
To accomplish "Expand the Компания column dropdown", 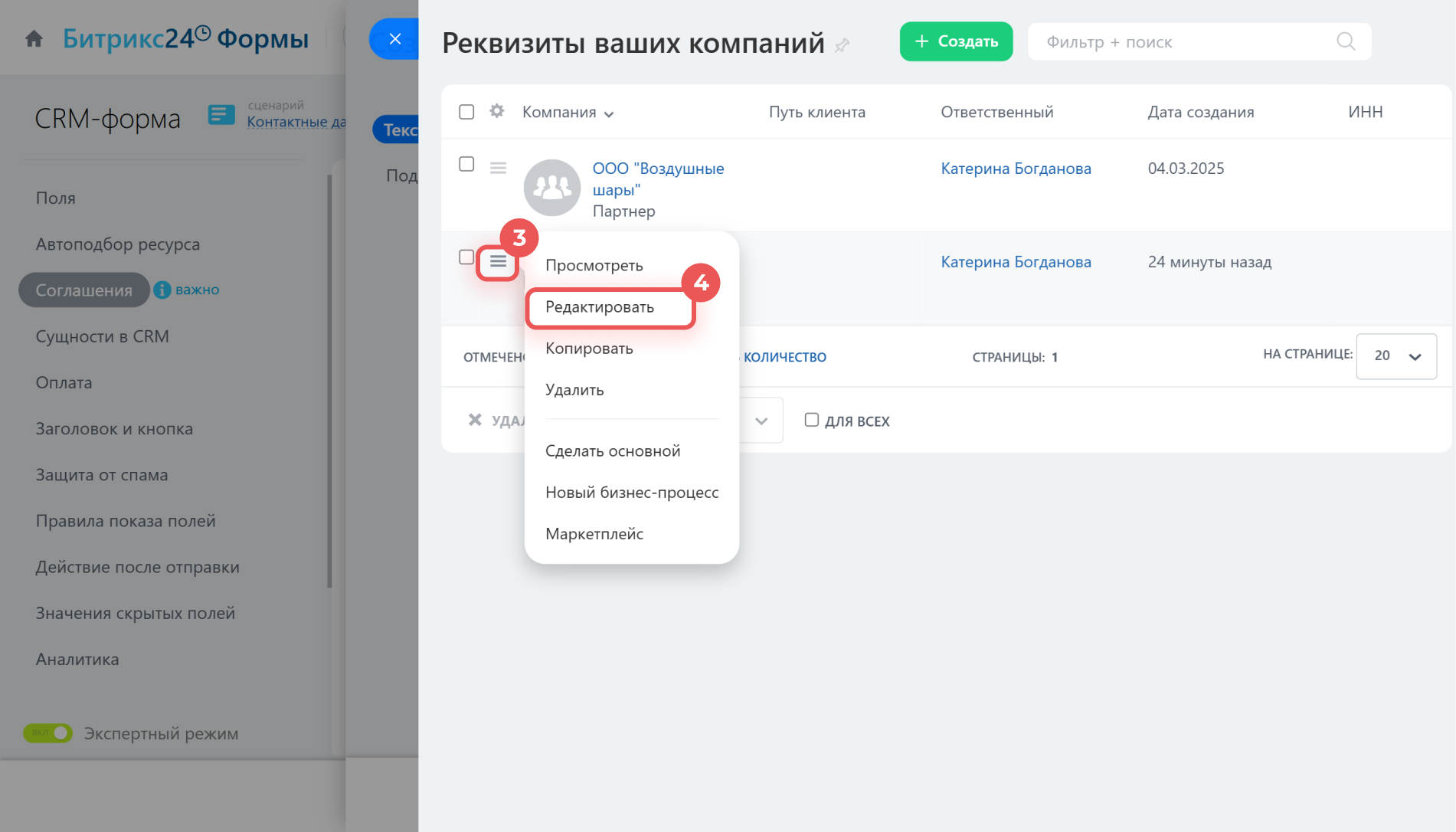I will point(609,114).
